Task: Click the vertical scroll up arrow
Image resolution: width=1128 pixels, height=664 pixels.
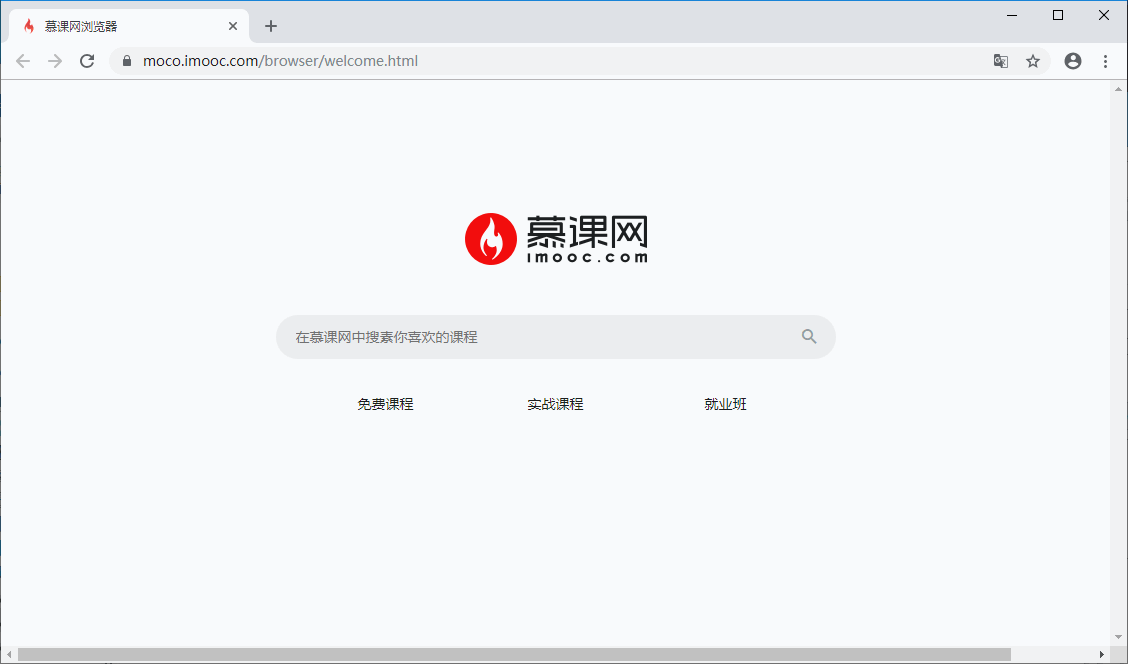Action: [1118, 89]
